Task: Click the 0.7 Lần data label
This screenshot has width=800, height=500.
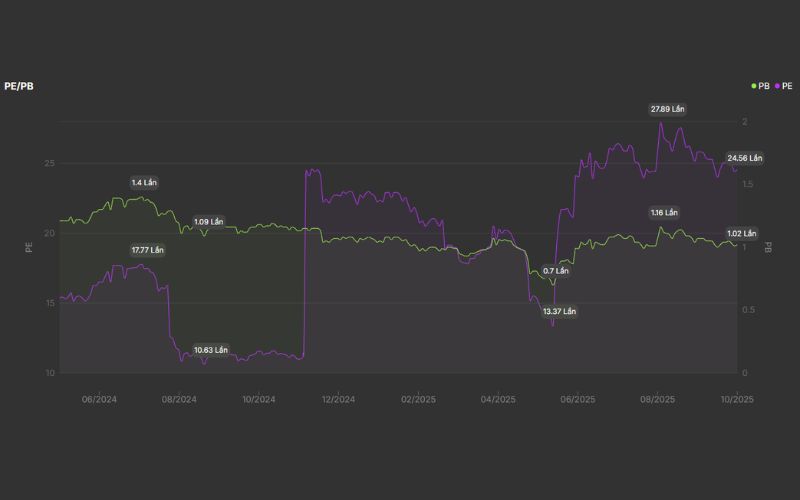Action: click(x=555, y=271)
